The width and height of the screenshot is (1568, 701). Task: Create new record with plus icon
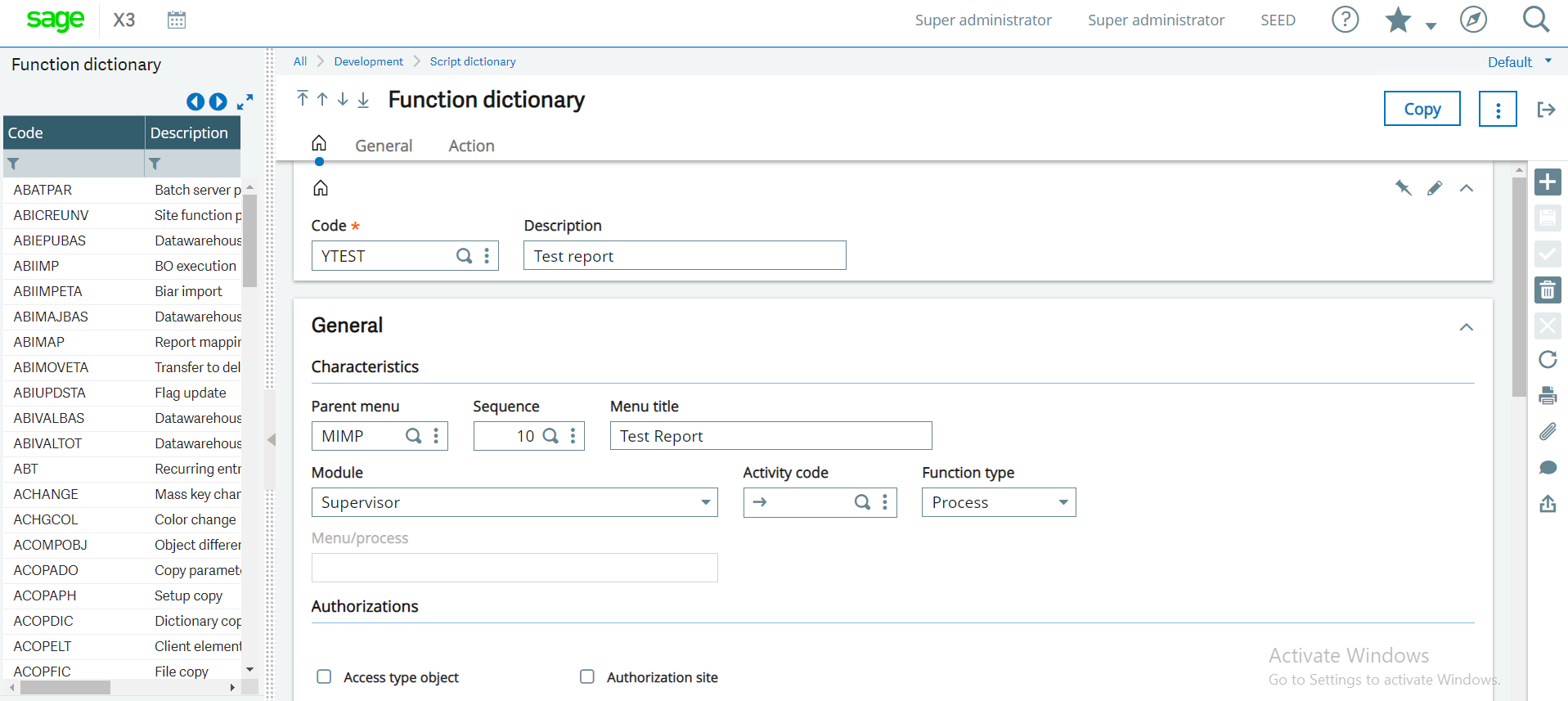[1548, 182]
